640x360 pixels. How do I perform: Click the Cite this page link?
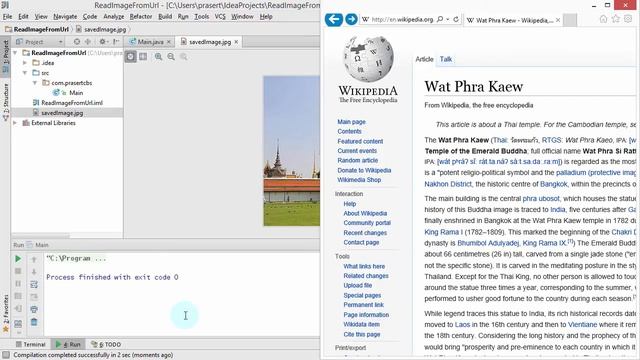point(362,334)
